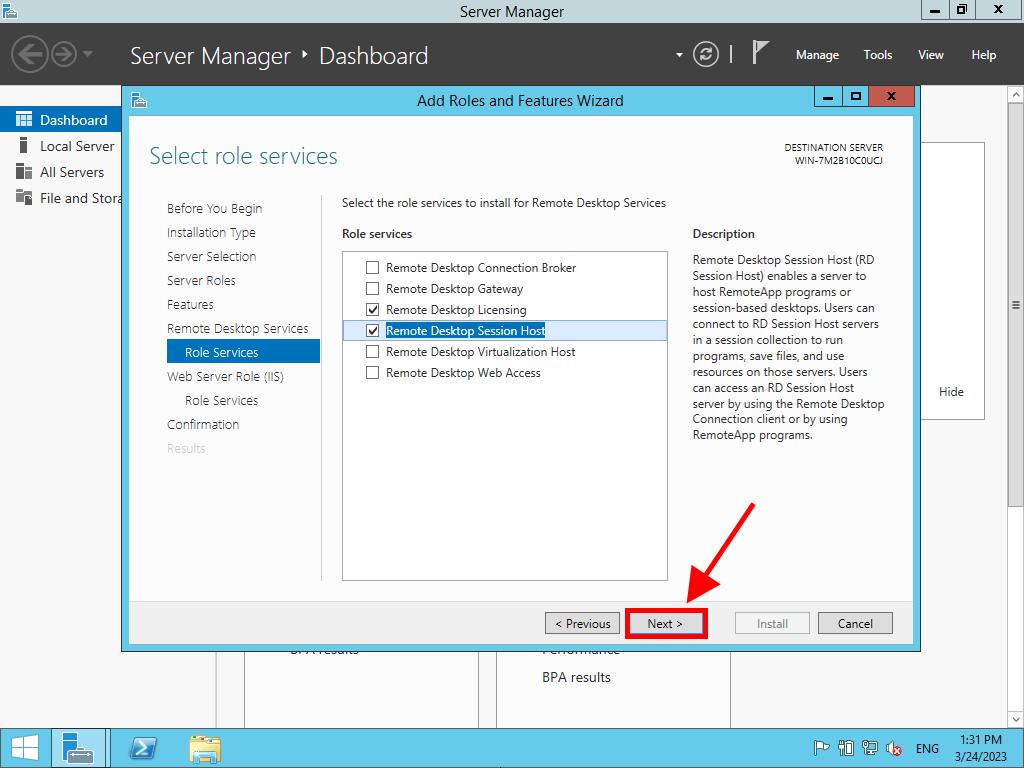
Task: Go to Confirmation wizard step
Action: pos(203,424)
